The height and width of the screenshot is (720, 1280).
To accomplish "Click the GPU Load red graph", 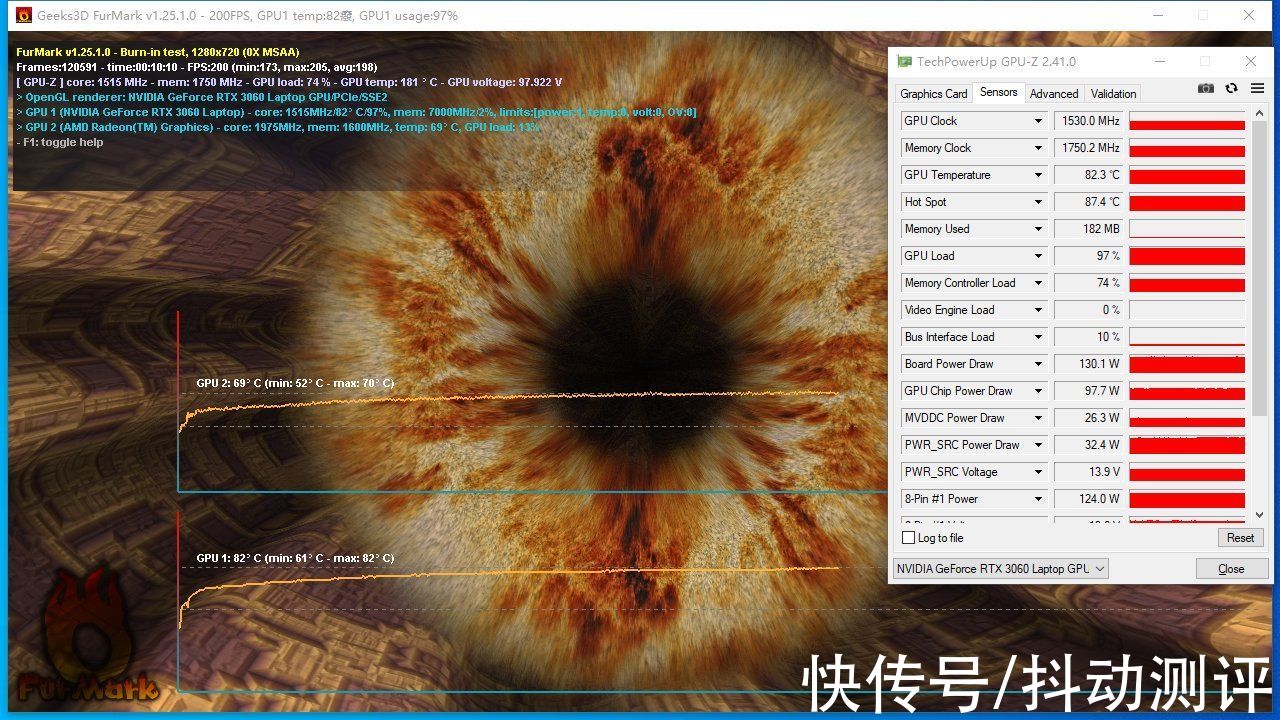I will pyautogui.click(x=1187, y=256).
